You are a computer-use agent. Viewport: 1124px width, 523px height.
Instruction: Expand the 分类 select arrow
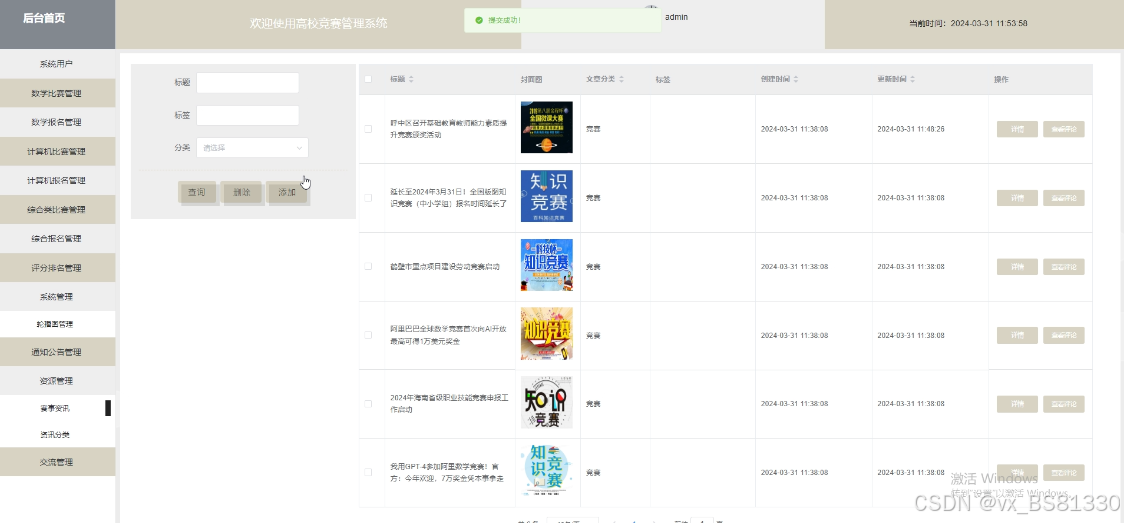[x=300, y=148]
